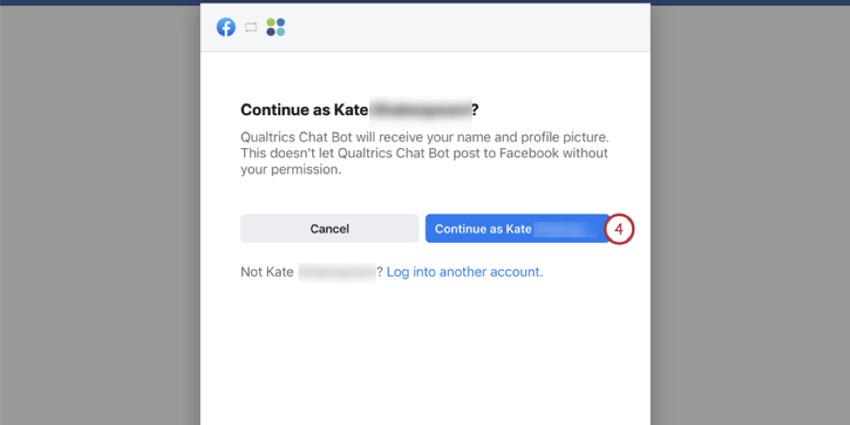Click the Qualtrics Chat Bot permission paragraph

coord(428,153)
